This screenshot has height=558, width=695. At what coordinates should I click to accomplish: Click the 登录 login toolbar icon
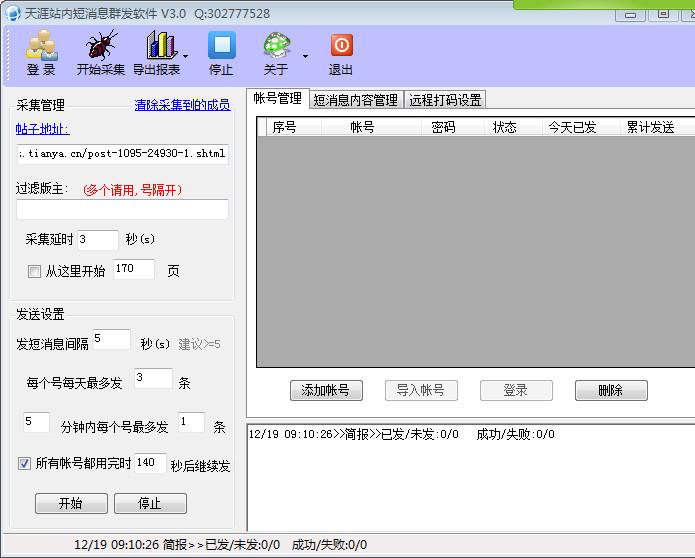click(x=41, y=47)
